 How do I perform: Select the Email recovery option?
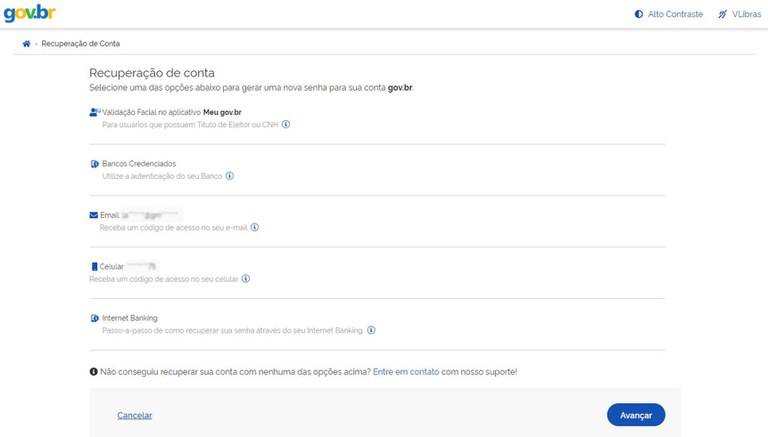coord(109,215)
